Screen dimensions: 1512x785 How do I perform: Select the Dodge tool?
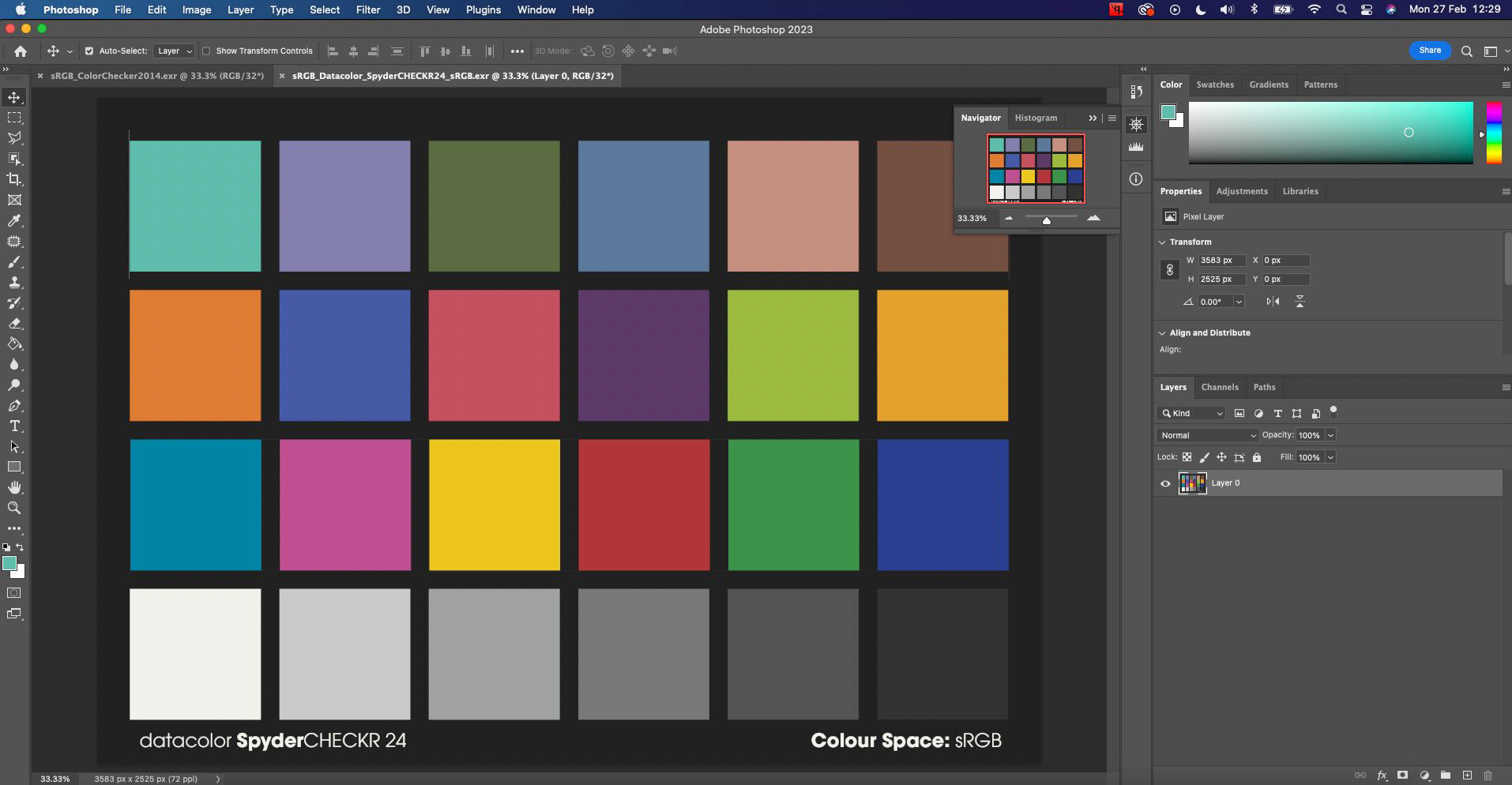(14, 385)
